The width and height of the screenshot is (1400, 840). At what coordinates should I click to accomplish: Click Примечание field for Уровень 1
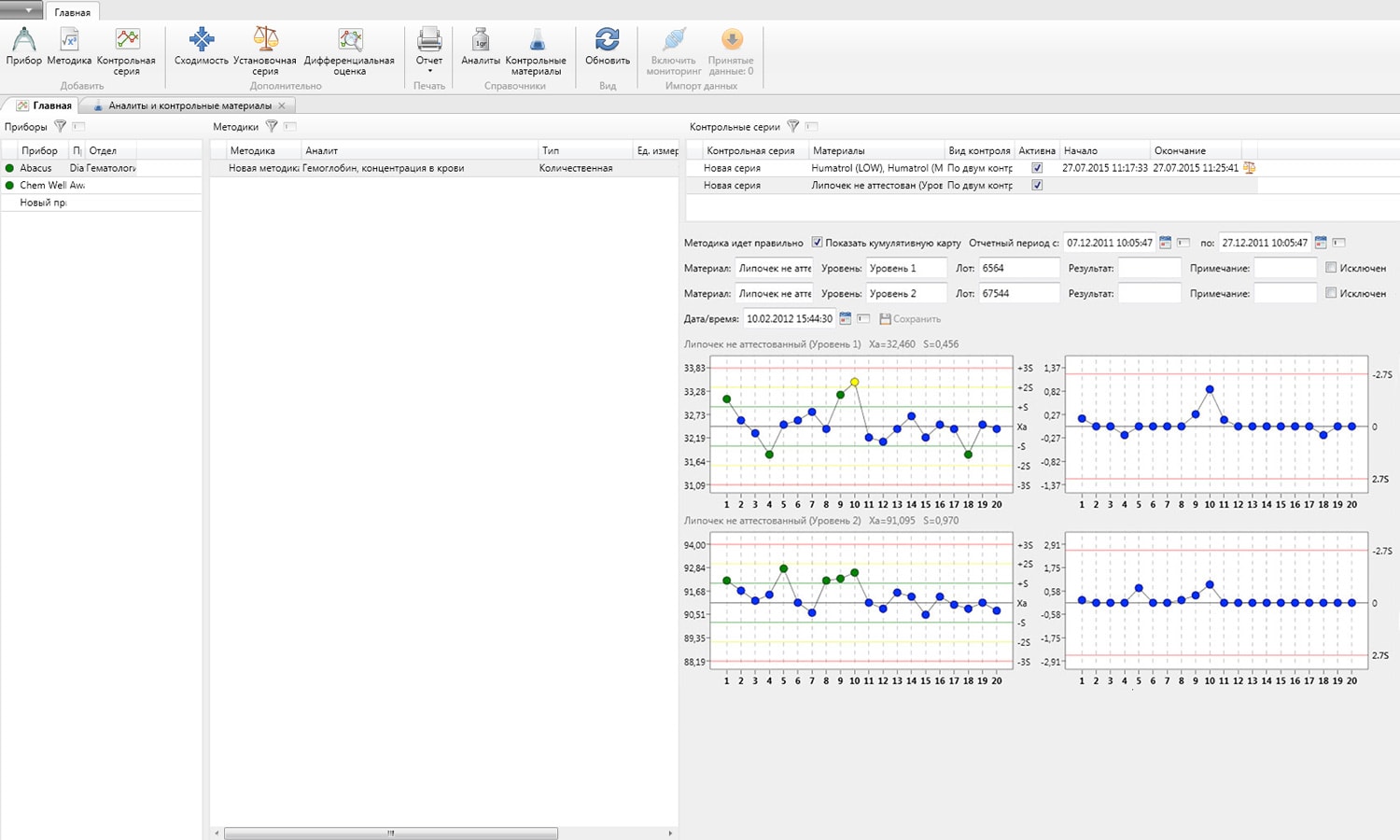pyautogui.click(x=1285, y=268)
